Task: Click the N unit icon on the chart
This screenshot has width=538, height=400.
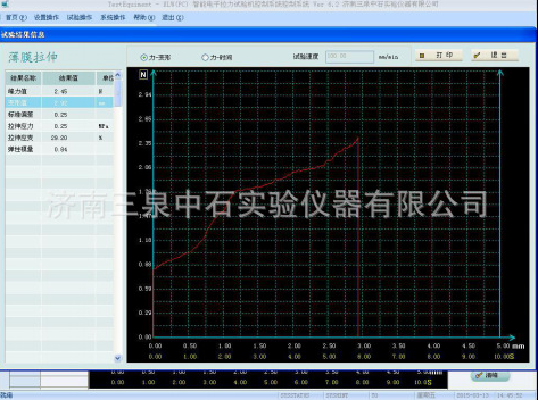Action: 143,74
